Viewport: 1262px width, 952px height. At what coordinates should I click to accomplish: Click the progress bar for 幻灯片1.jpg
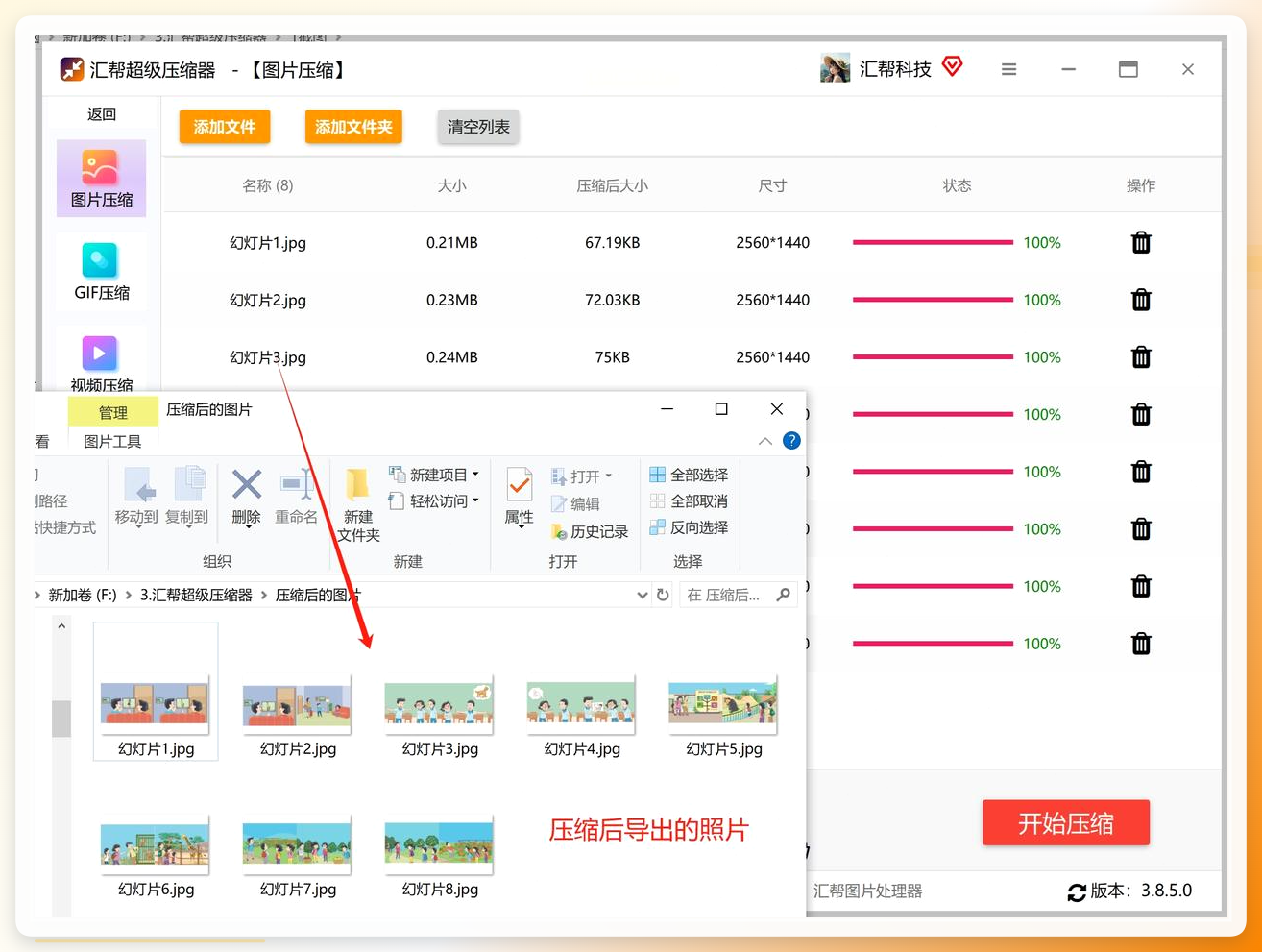(x=933, y=243)
